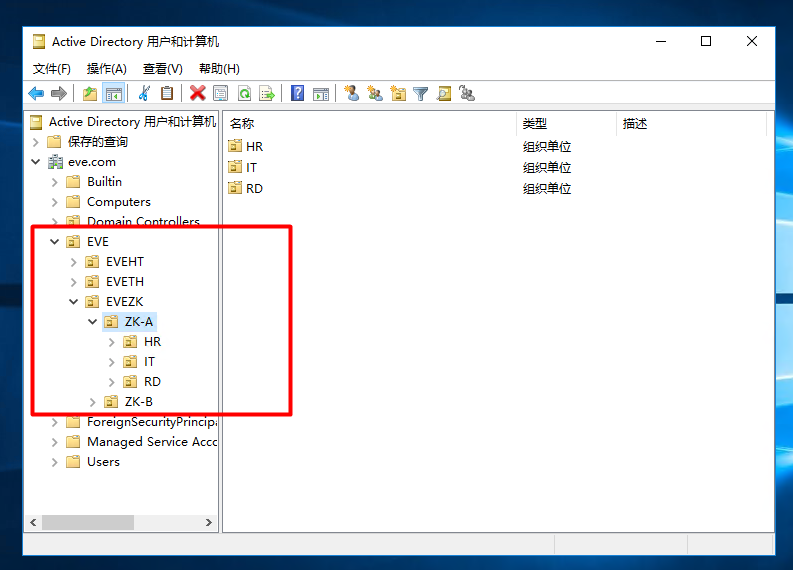Collapse the EVE organizational unit
This screenshot has height=570, width=793.
pyautogui.click(x=55, y=242)
